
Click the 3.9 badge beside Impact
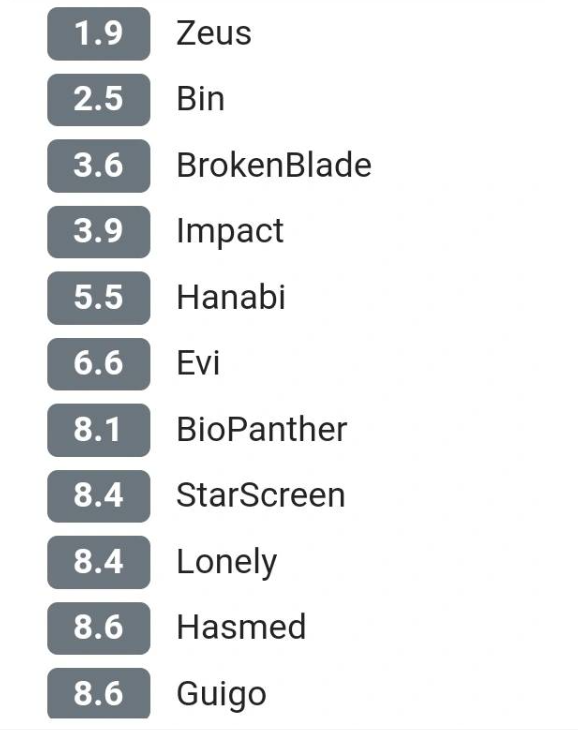(99, 231)
